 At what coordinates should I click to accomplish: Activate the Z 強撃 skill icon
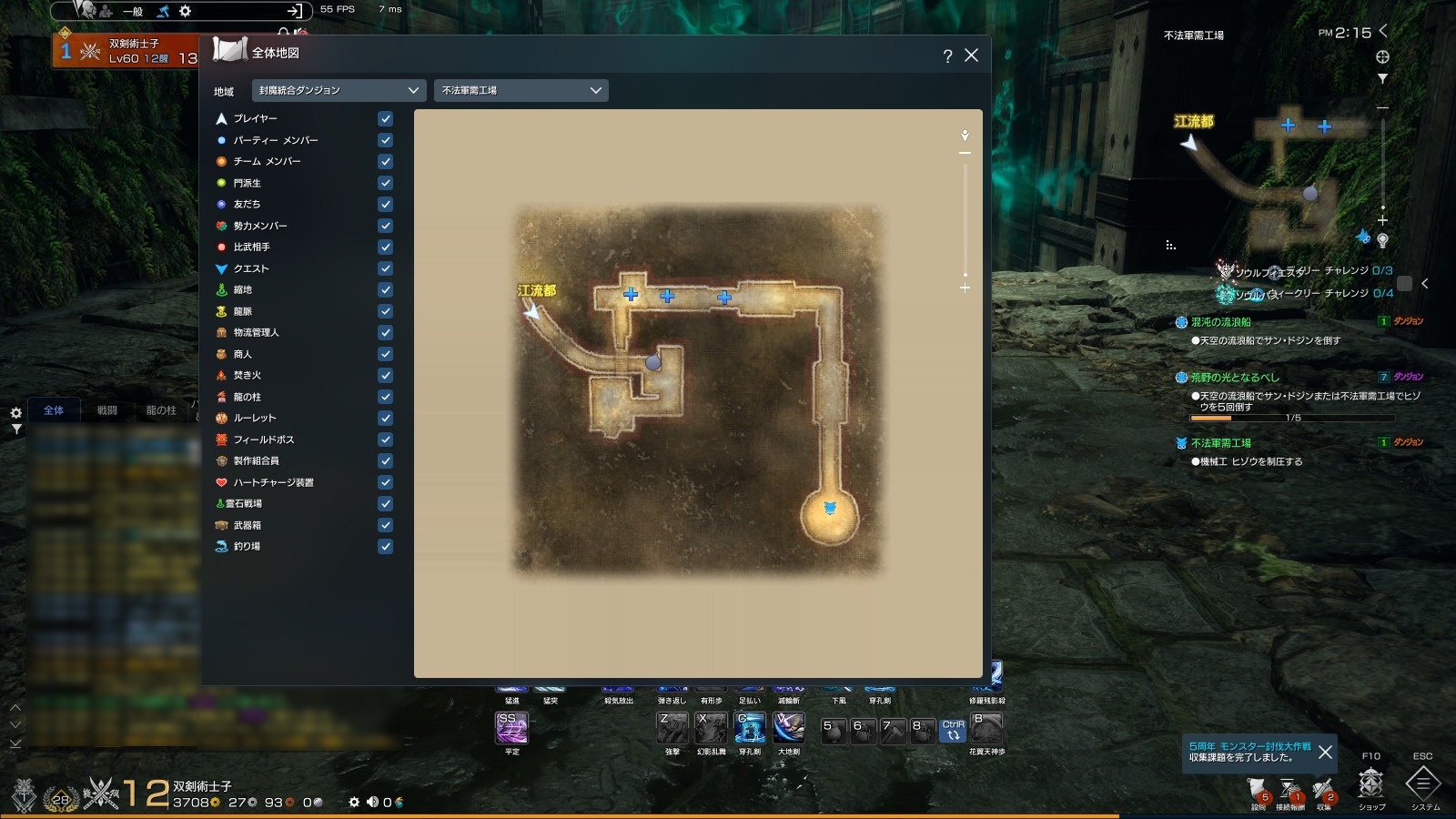pyautogui.click(x=672, y=728)
